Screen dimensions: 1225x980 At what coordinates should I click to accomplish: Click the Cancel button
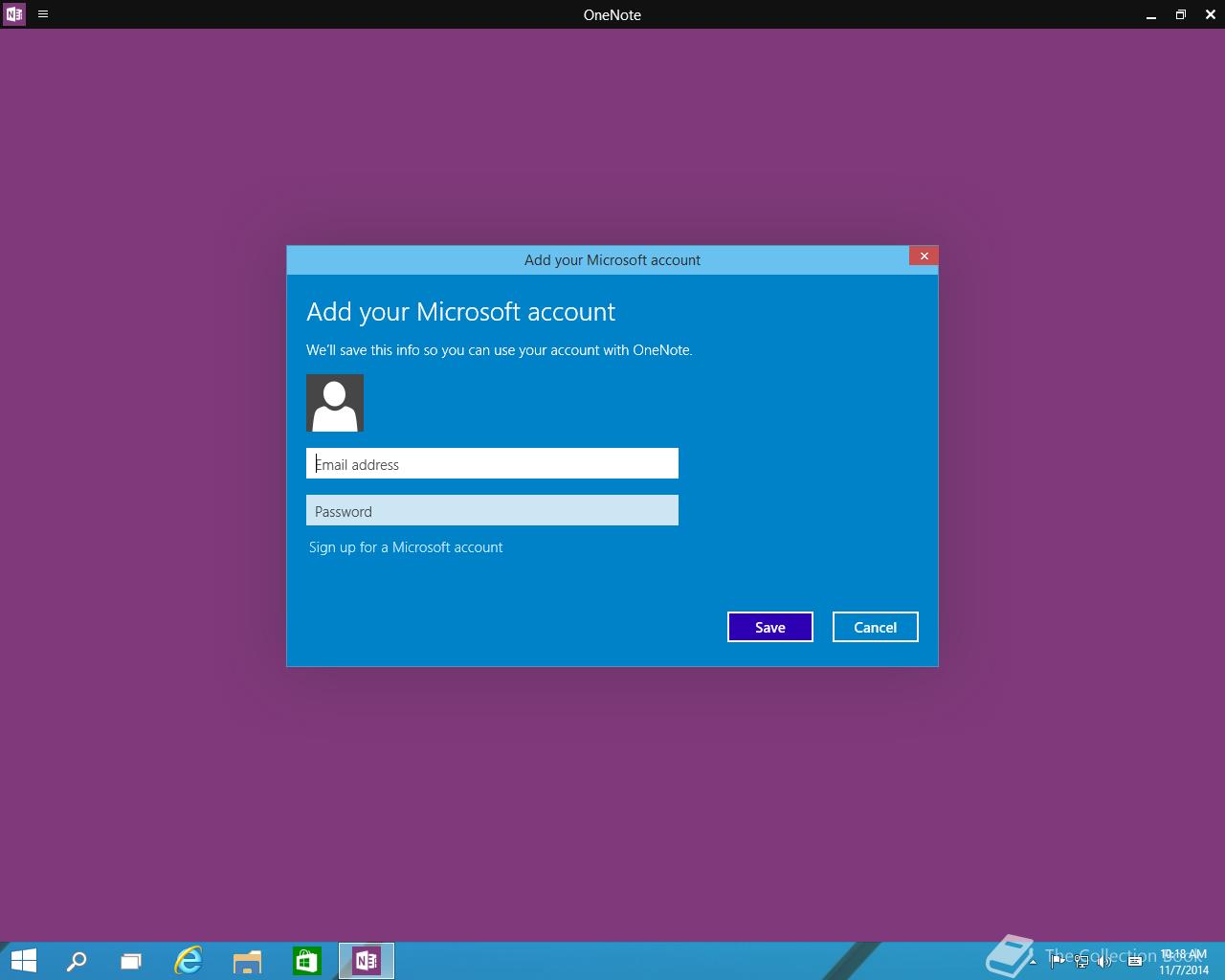pos(876,627)
